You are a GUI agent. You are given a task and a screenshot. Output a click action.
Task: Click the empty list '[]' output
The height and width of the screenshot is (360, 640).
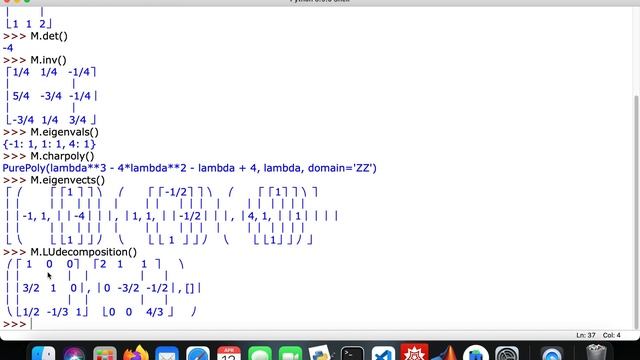[x=190, y=288]
